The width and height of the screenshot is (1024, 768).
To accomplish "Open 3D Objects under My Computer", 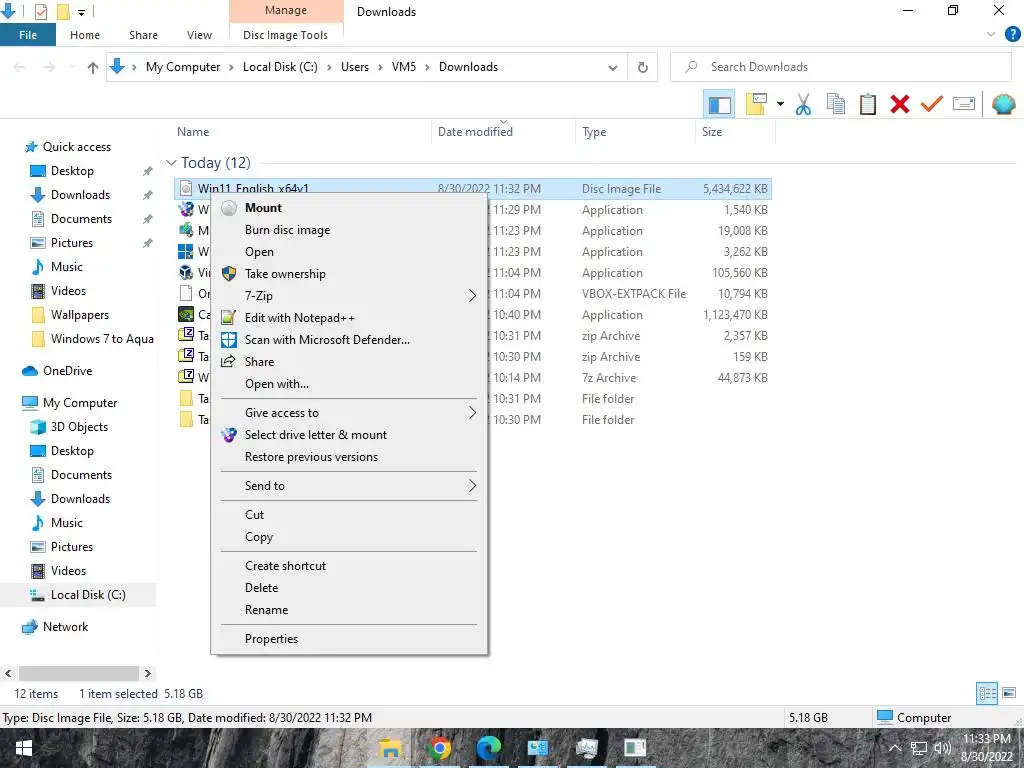I will click(x=79, y=427).
